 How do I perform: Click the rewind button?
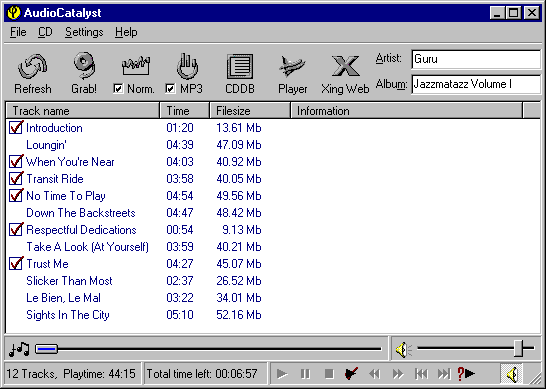(375, 374)
